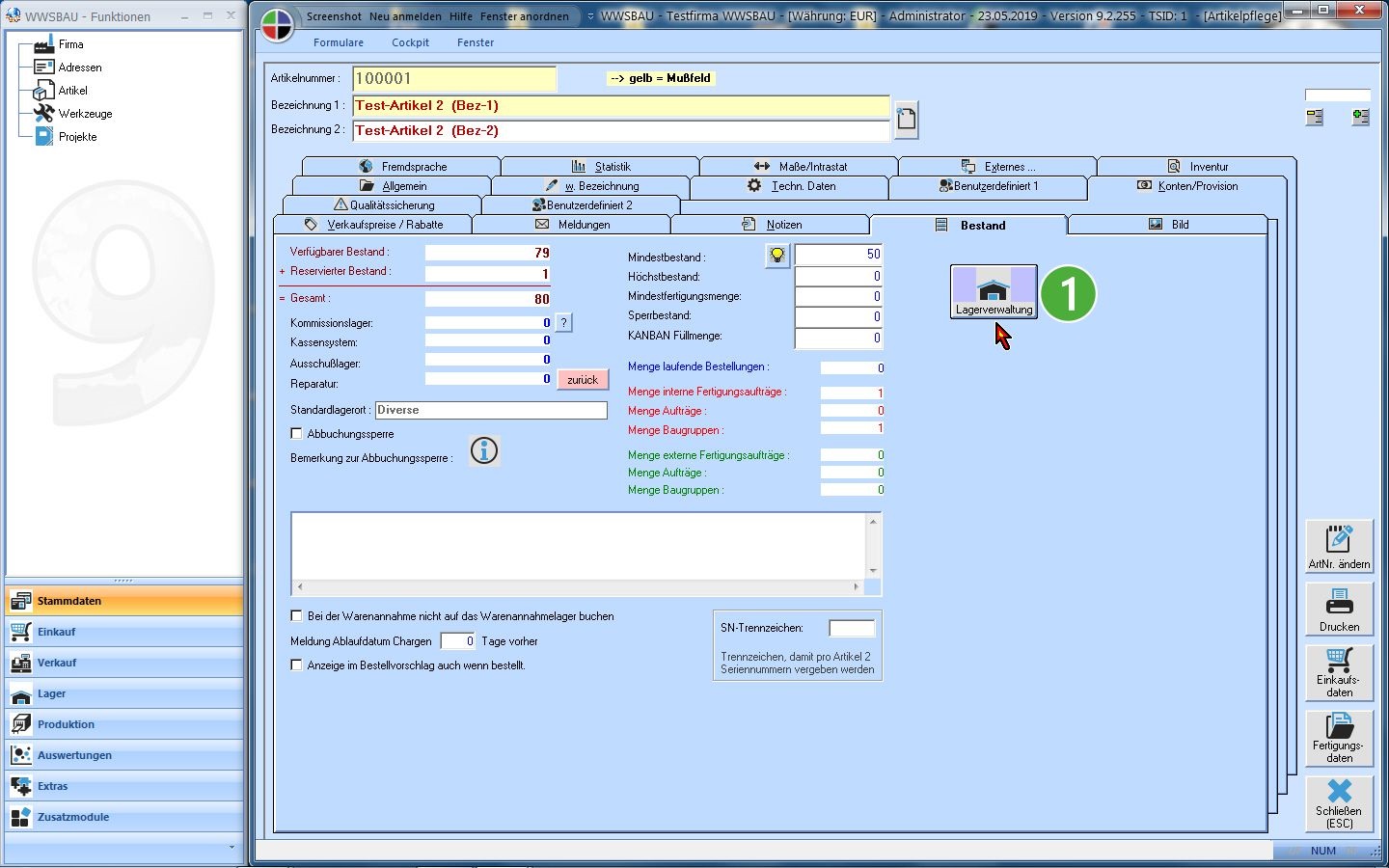This screenshot has width=1389, height=868.
Task: Open Einkaufsdaten shopping cart button
Action: coord(1339,672)
